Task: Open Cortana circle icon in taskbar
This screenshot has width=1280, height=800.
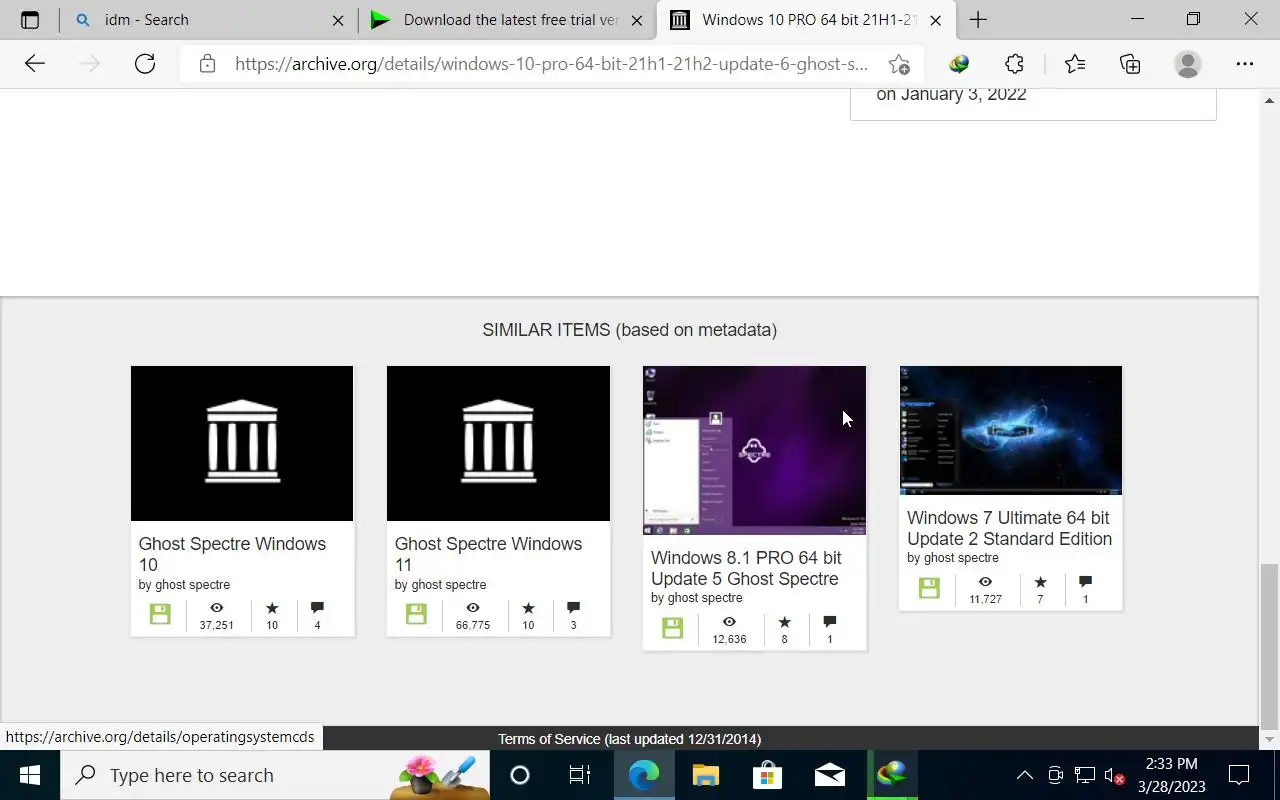Action: click(519, 775)
